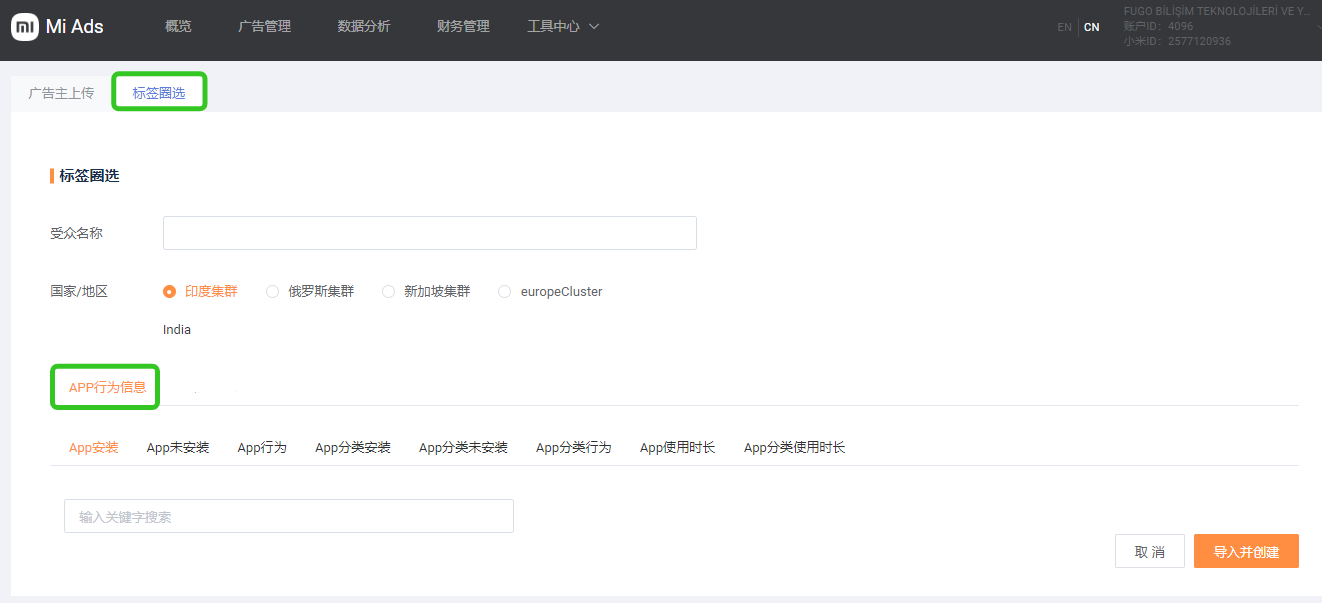This screenshot has height=603, width=1322.
Task: Click the 受众名称 input field
Action: point(429,233)
